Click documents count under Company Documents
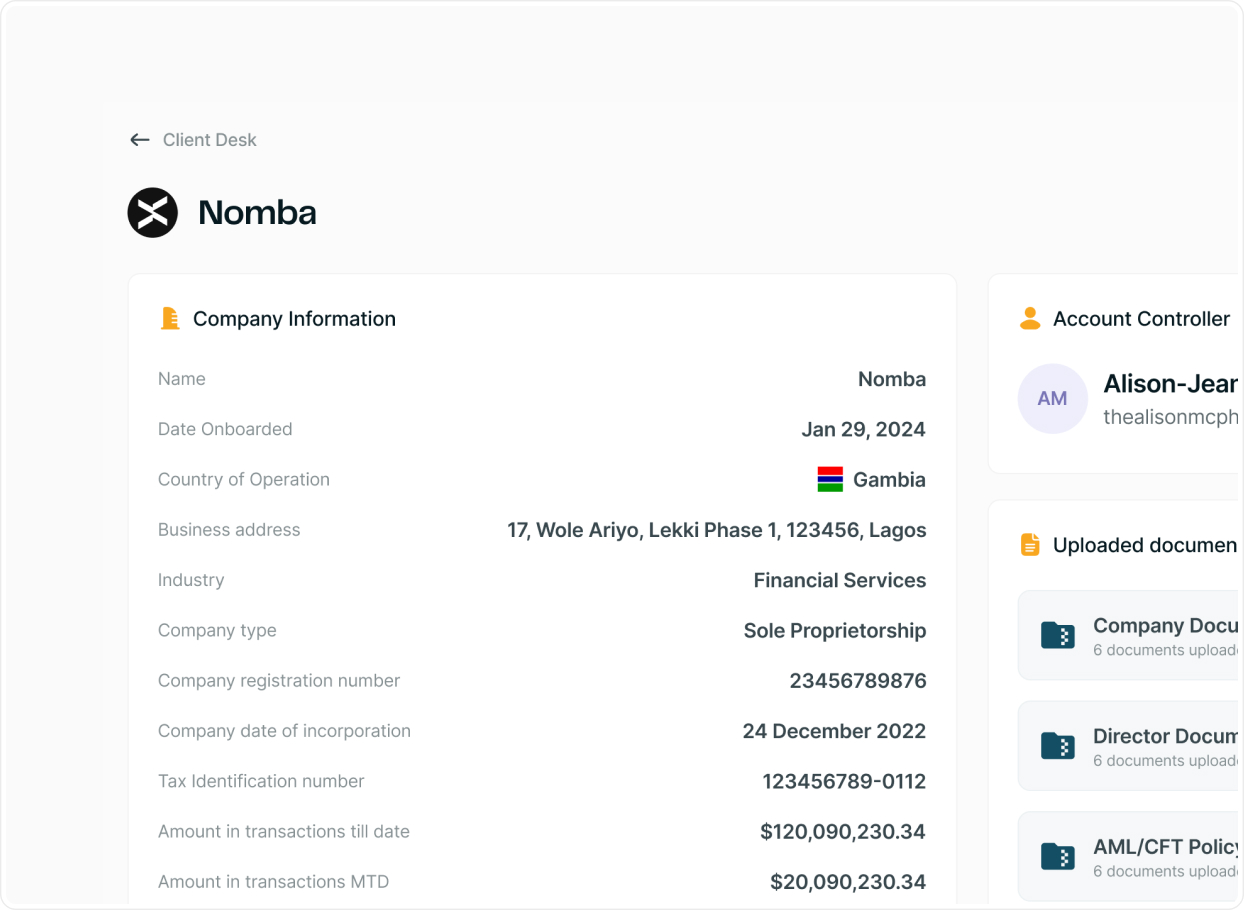 [x=1165, y=650]
